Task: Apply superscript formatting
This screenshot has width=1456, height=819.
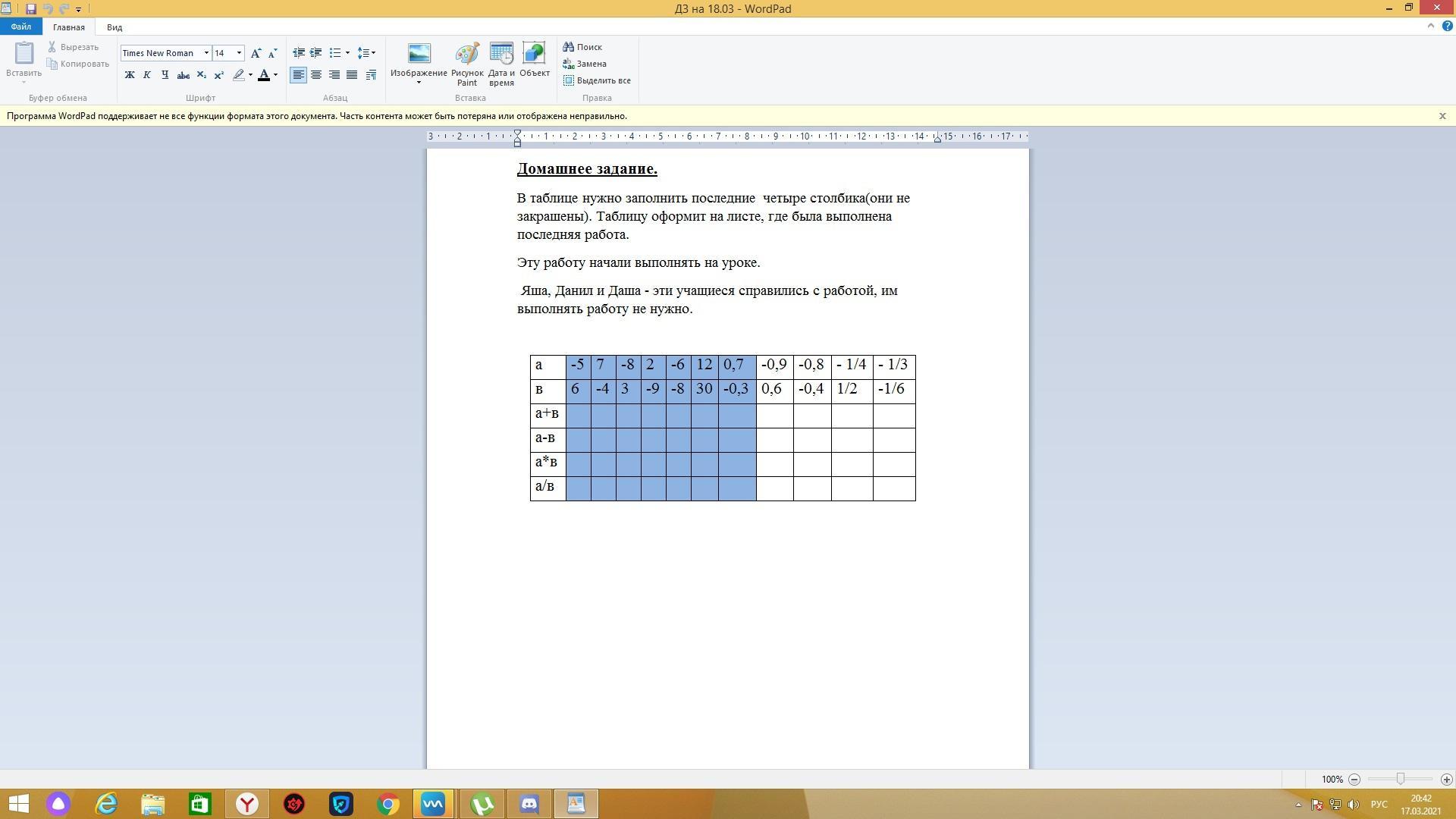Action: click(218, 75)
